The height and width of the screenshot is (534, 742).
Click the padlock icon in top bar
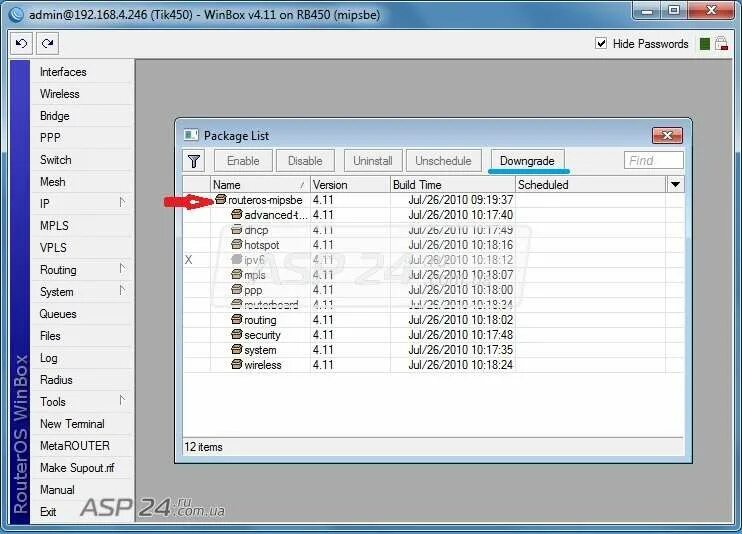click(721, 44)
